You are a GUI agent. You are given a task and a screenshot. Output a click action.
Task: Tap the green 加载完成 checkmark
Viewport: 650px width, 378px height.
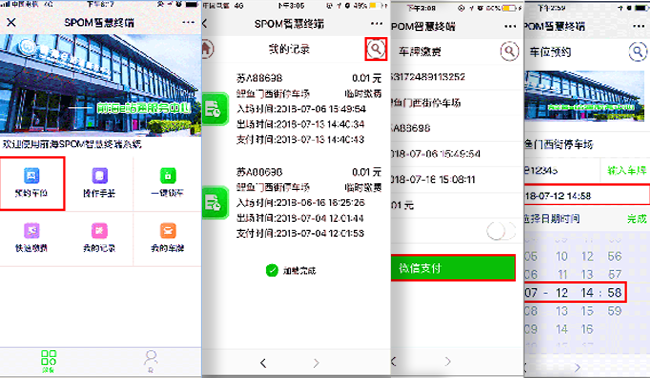pyautogui.click(x=272, y=271)
